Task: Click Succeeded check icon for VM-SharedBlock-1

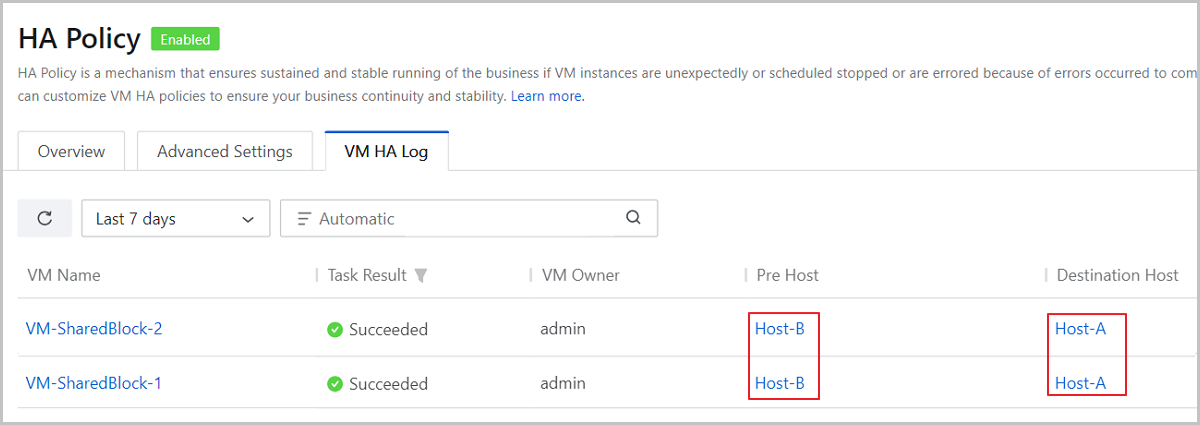Action: point(335,383)
